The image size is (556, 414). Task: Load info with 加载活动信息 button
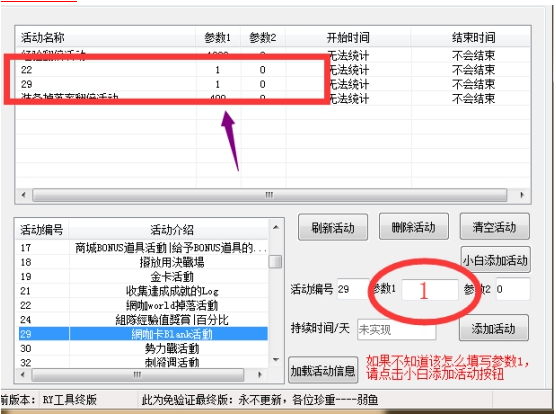[323, 370]
